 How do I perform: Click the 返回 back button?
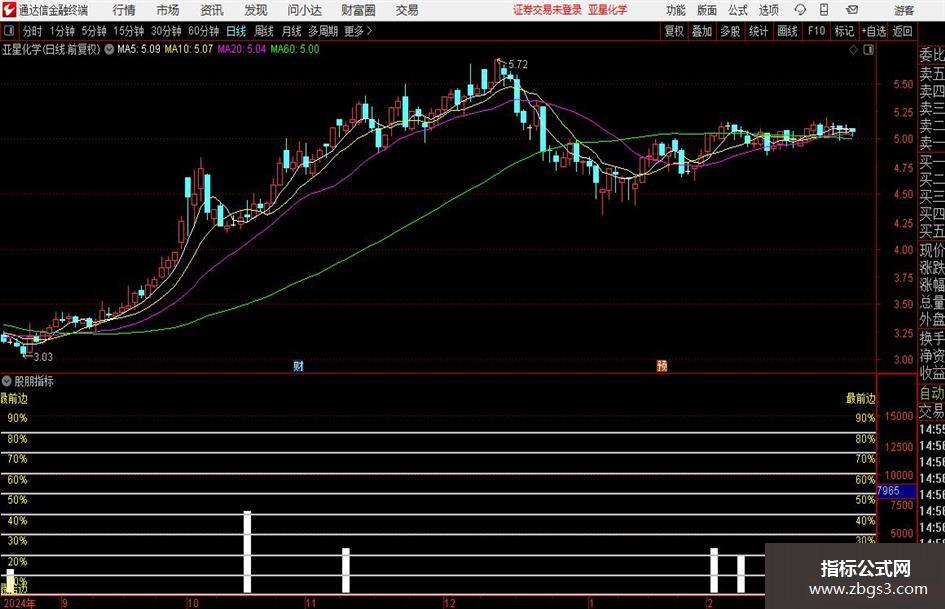pos(902,31)
